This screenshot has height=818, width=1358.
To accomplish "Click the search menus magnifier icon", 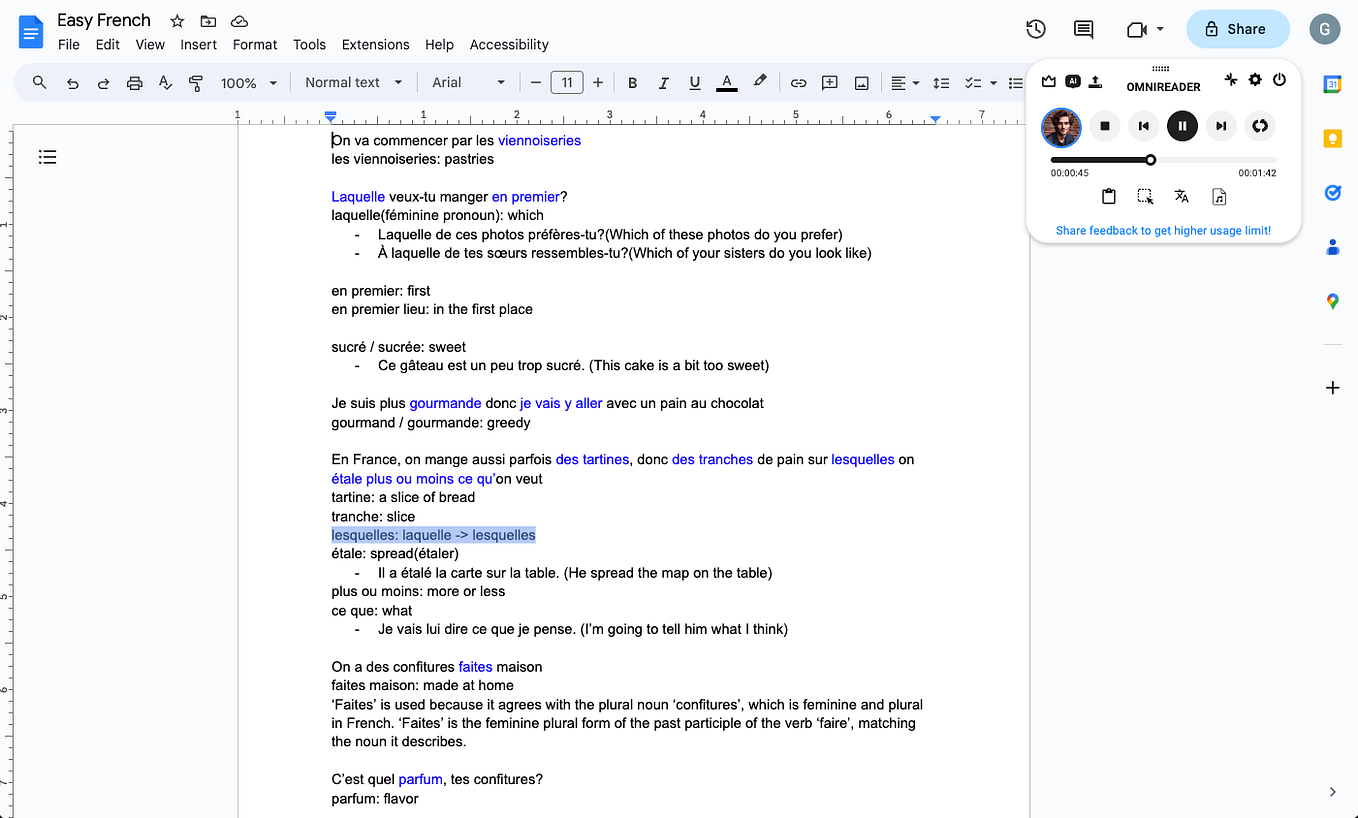I will click(39, 82).
